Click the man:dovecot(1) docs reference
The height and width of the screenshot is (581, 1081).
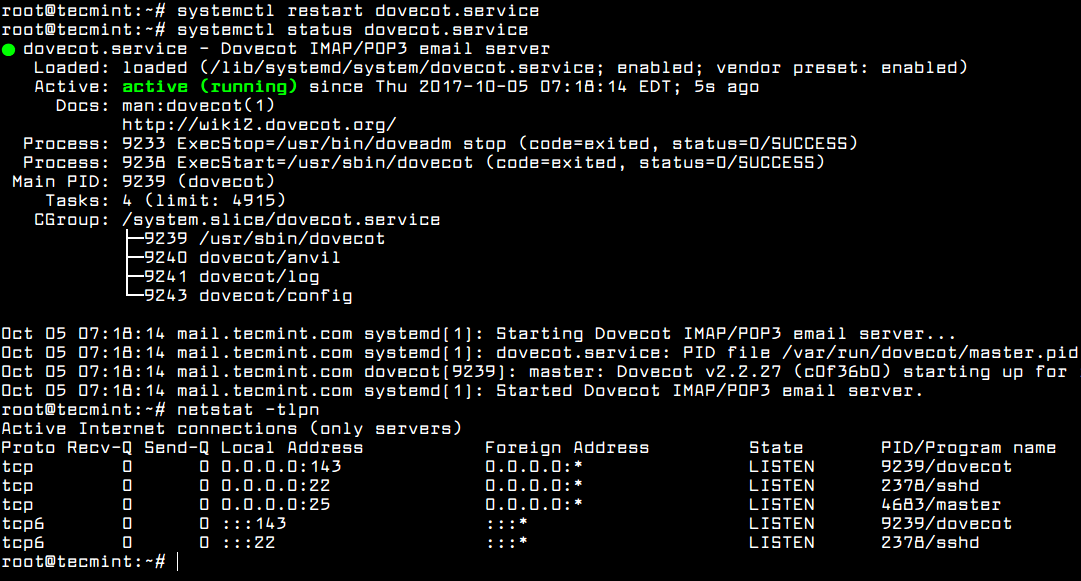pyautogui.click(x=199, y=105)
